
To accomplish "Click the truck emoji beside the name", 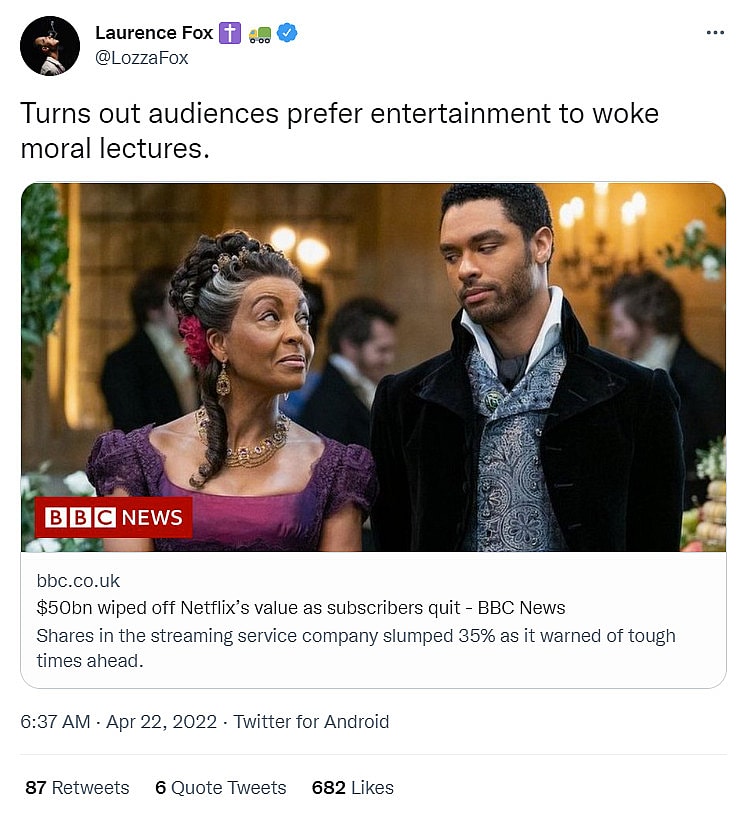I will coord(260,33).
